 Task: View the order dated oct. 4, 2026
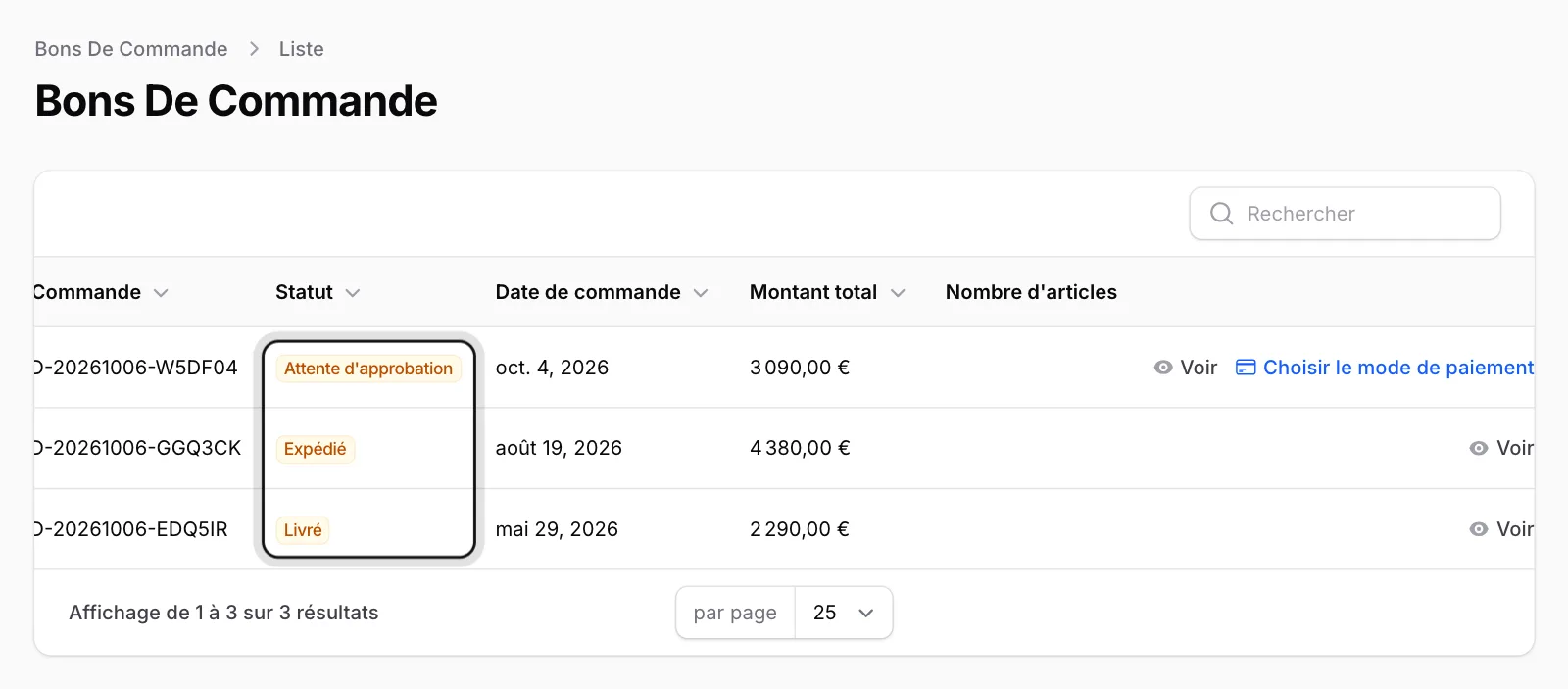pyautogui.click(x=1186, y=368)
